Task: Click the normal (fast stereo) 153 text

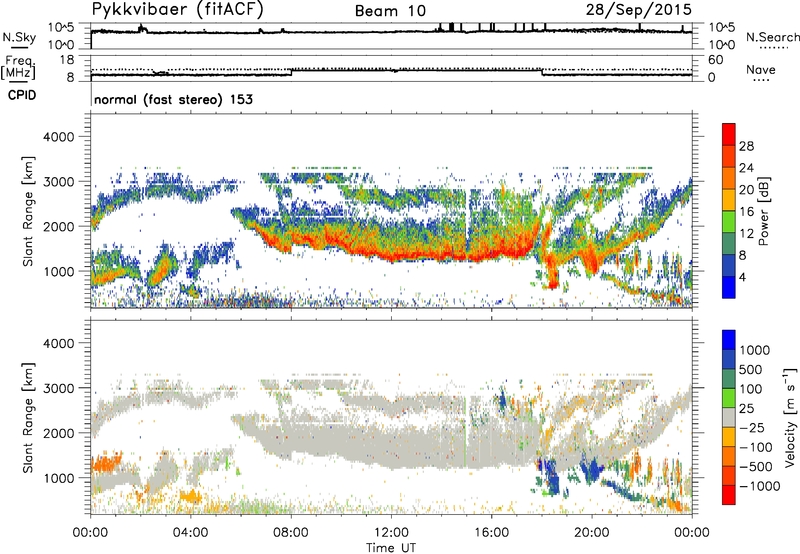Action: click(173, 99)
